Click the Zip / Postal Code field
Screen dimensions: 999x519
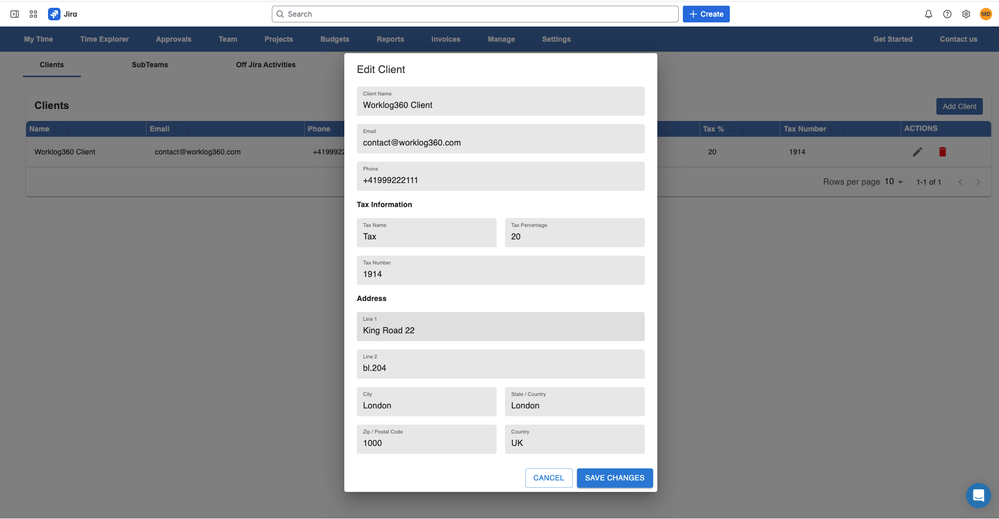pyautogui.click(x=426, y=439)
